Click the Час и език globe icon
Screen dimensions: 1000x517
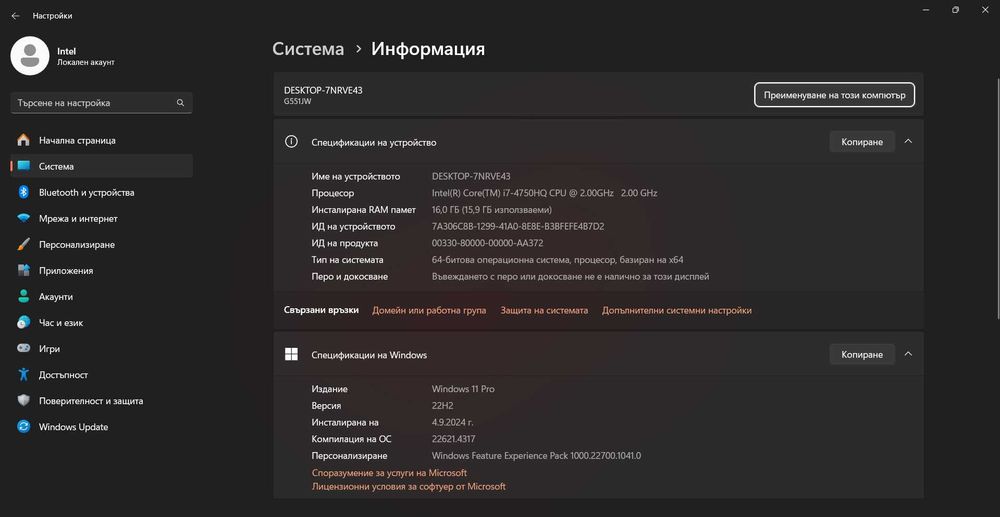point(24,323)
